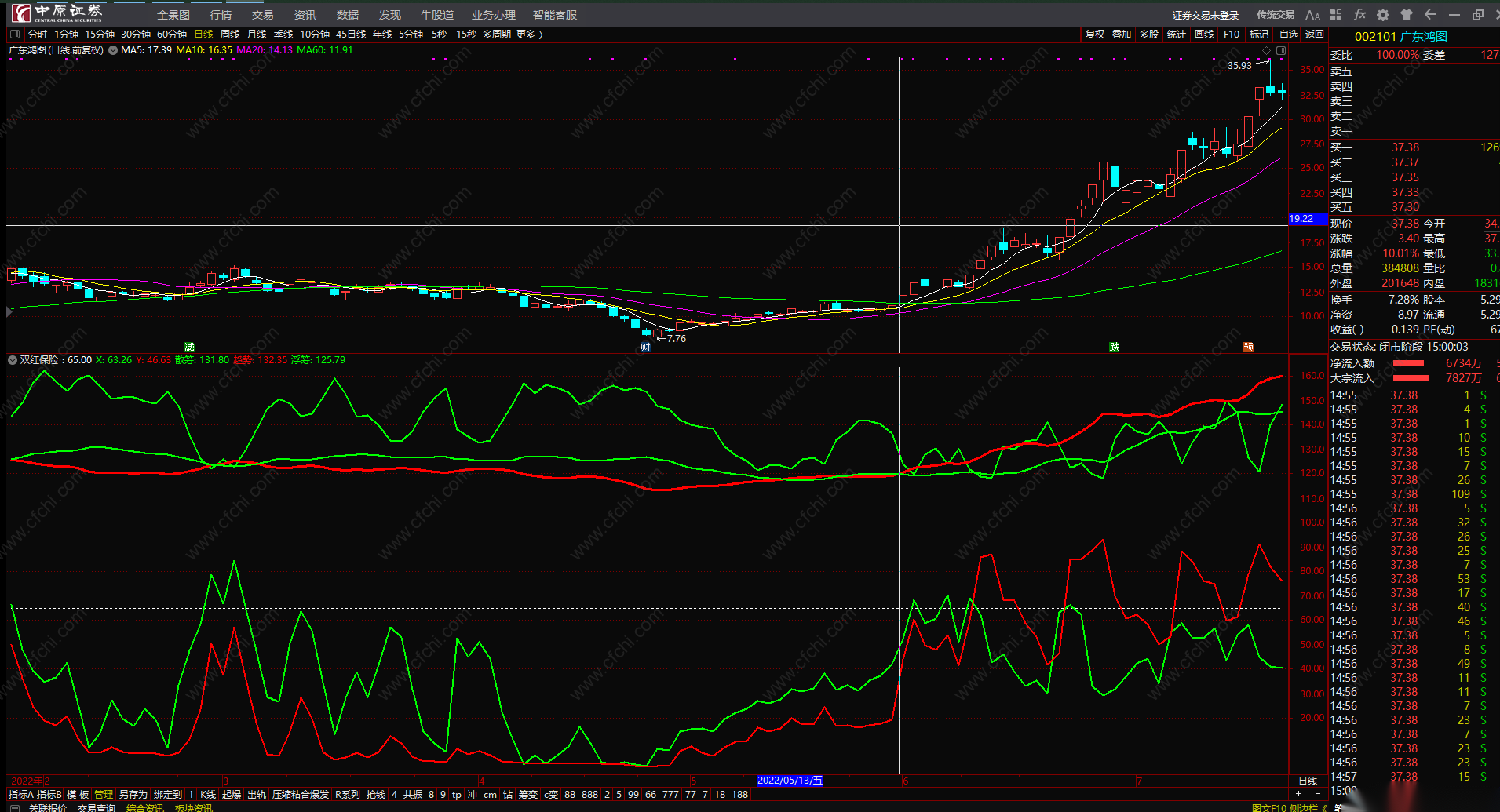Select the 30分钟 period

pos(136,35)
